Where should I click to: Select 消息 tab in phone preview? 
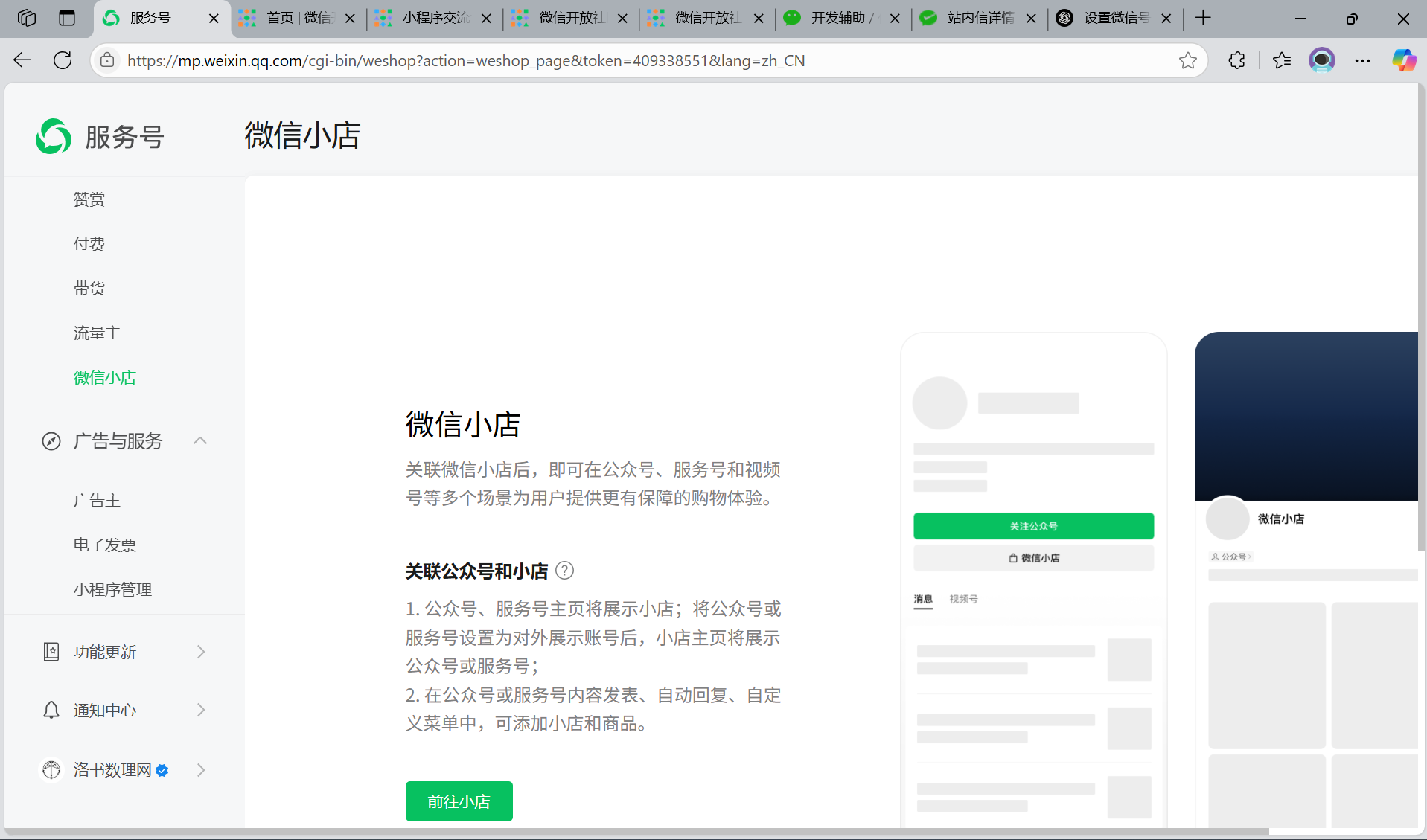923,600
